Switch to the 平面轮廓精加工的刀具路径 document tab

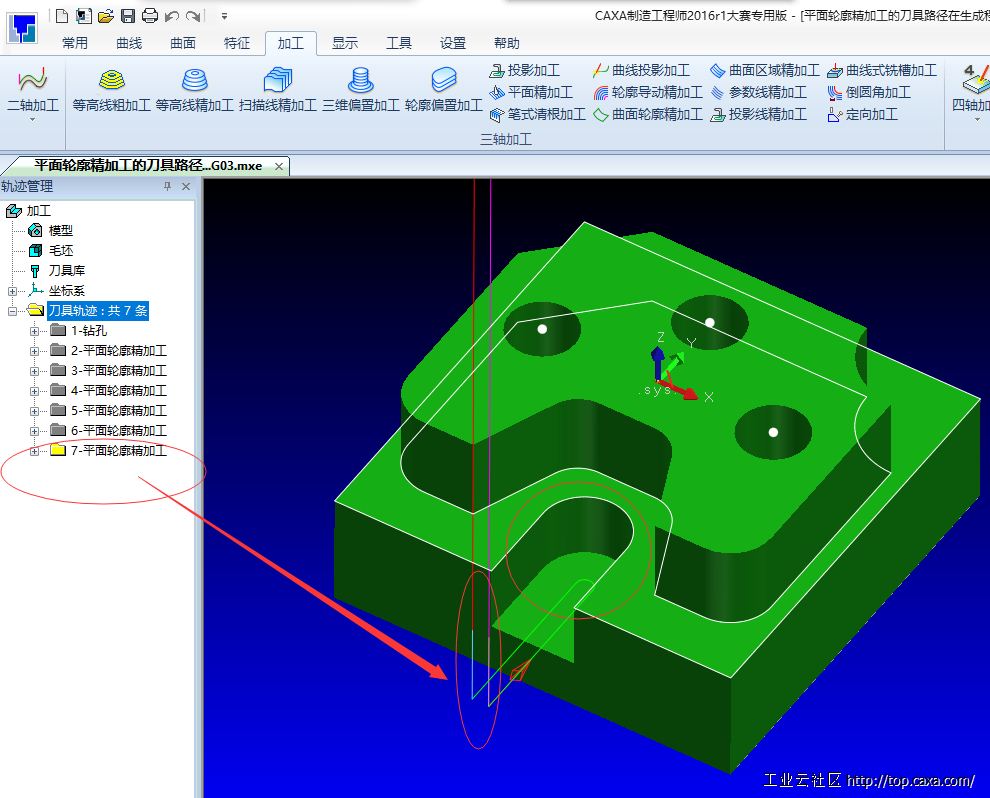point(148,166)
